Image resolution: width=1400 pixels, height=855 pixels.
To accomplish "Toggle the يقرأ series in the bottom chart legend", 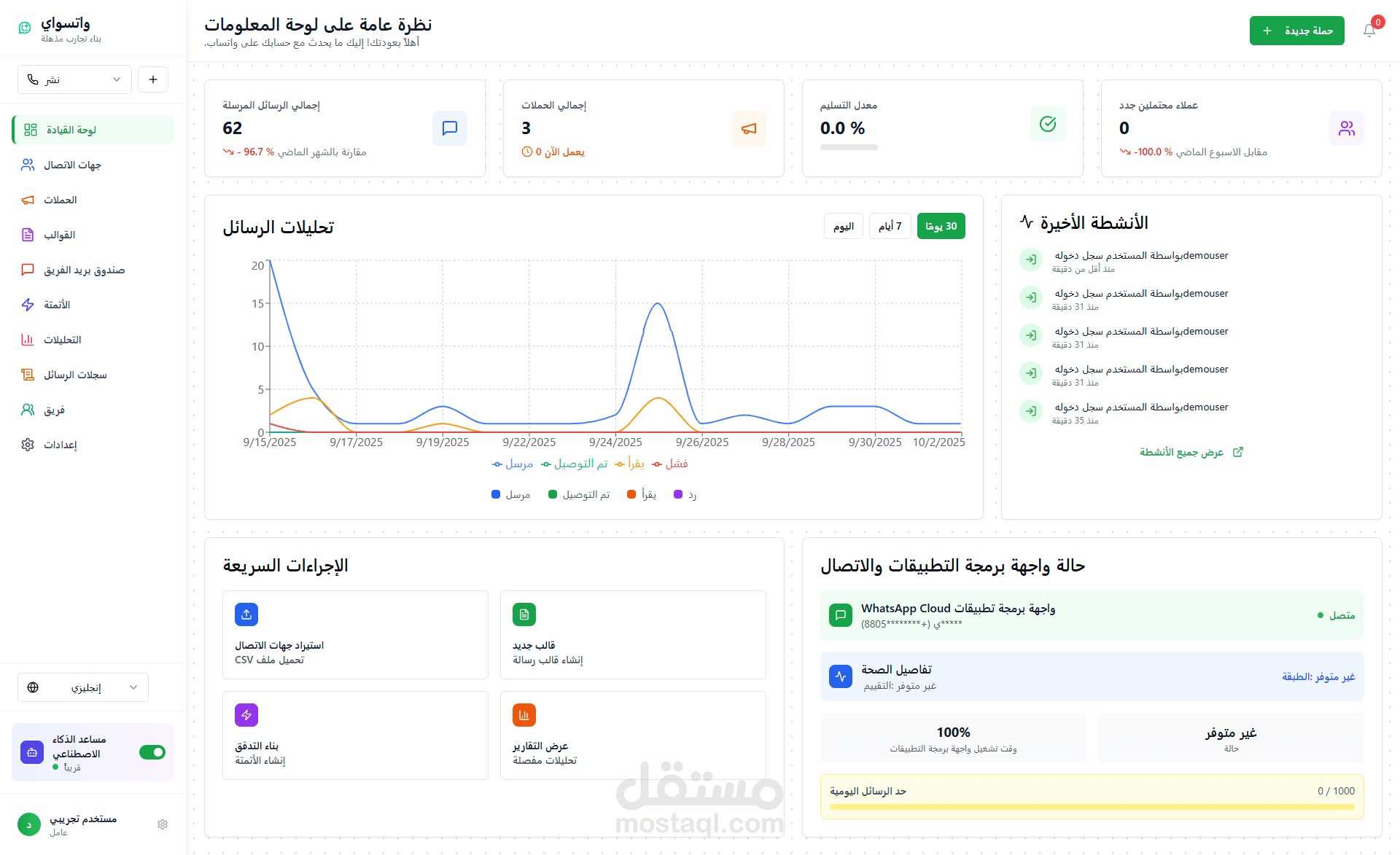I will click(642, 495).
